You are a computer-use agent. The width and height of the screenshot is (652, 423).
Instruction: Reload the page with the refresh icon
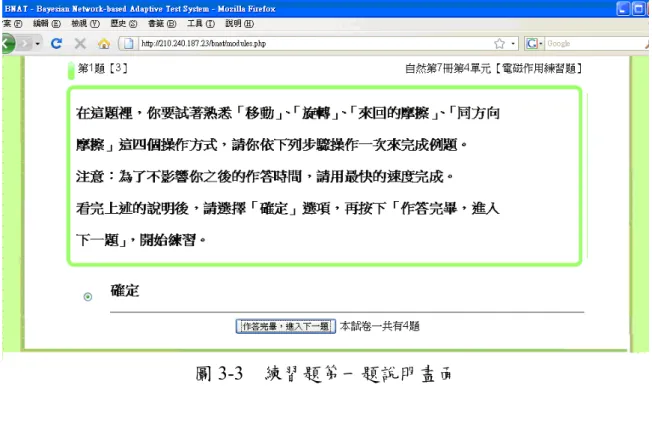[56, 43]
